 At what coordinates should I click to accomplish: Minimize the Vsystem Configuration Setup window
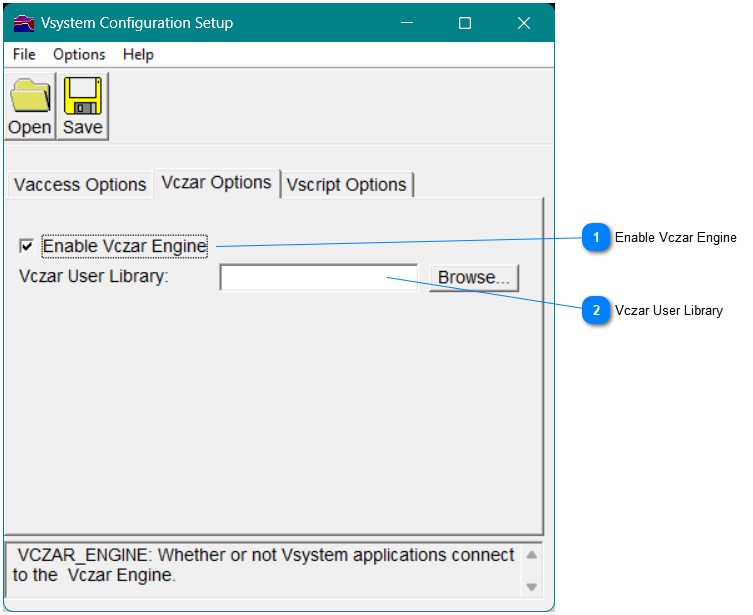(406, 23)
